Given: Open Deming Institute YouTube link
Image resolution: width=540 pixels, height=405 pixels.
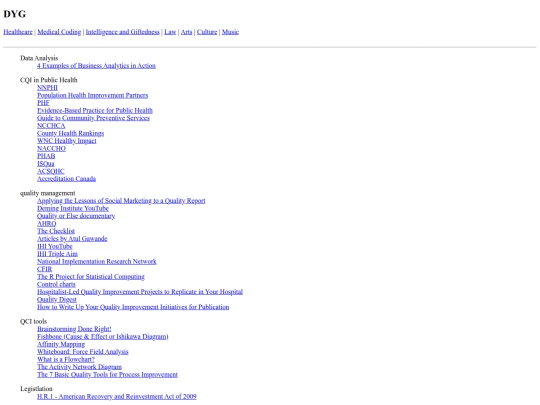Looking at the screenshot, I should [73, 208].
